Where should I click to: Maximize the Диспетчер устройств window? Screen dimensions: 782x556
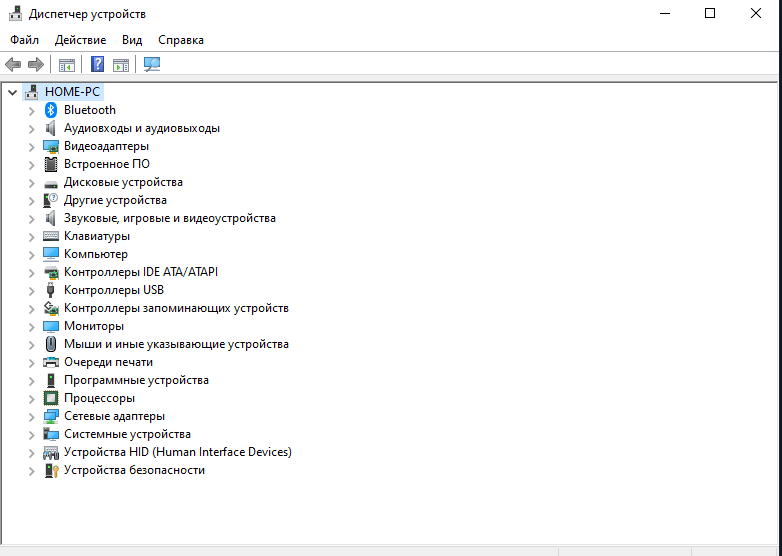coord(710,13)
